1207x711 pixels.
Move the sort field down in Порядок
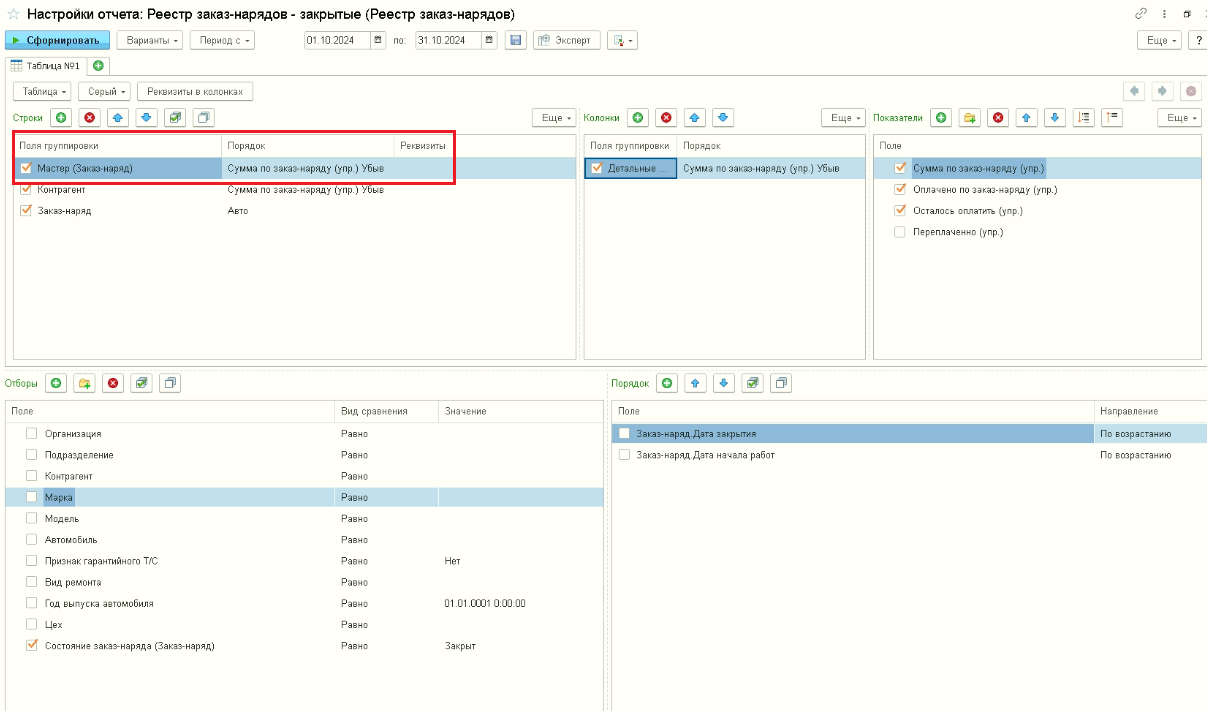coord(725,383)
